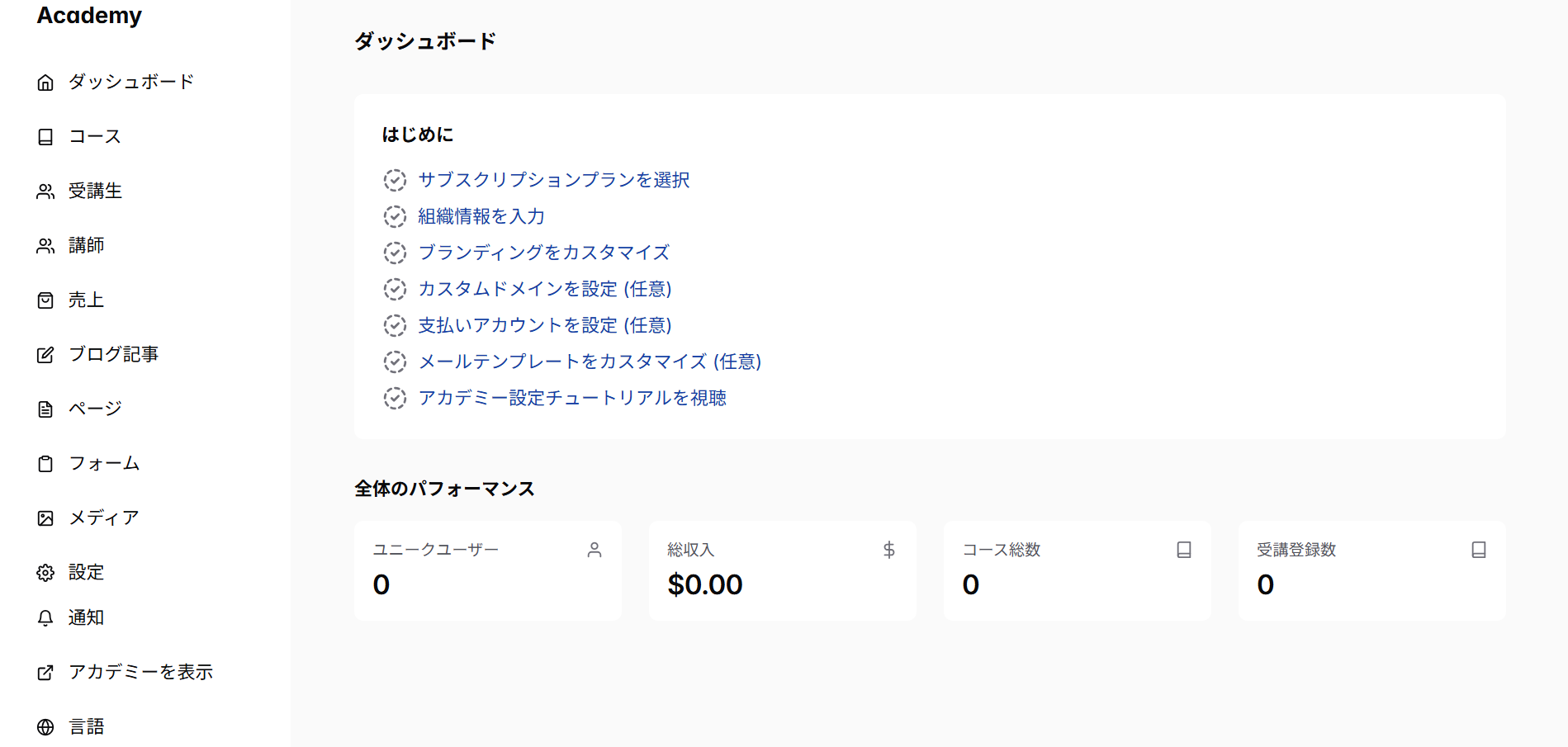Open Media via the image icon
This screenshot has height=747, width=1568.
[45, 518]
